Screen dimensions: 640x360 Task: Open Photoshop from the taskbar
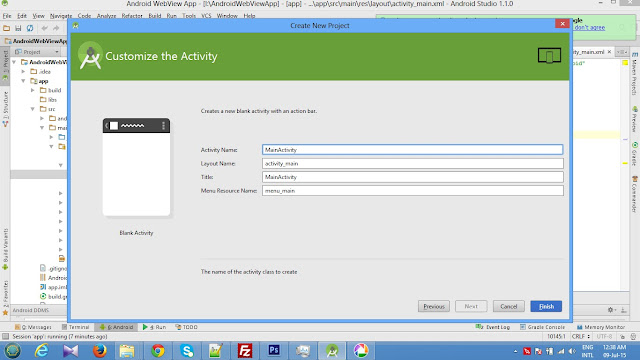[x=273, y=351]
